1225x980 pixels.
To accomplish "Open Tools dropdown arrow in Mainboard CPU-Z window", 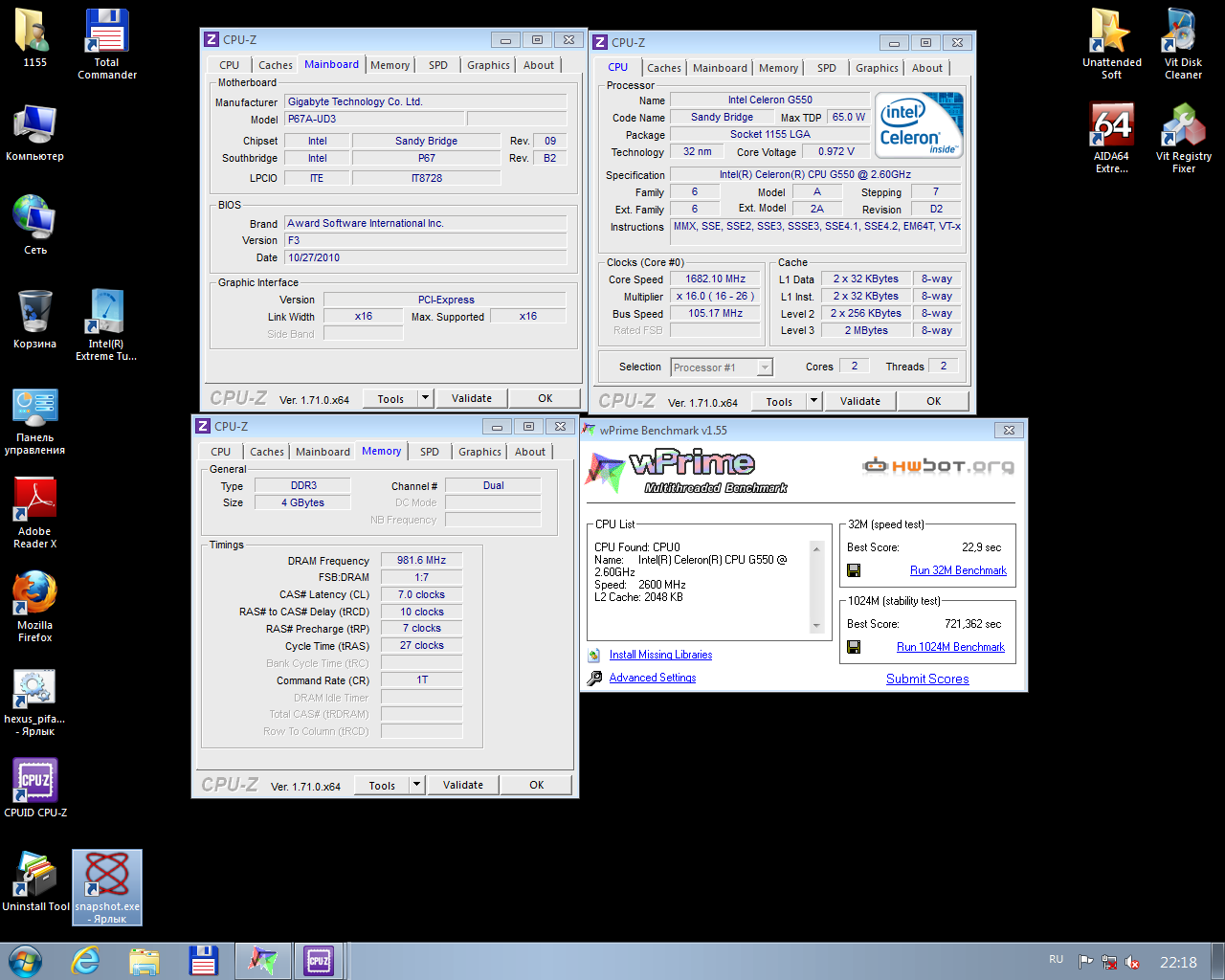I will [426, 398].
